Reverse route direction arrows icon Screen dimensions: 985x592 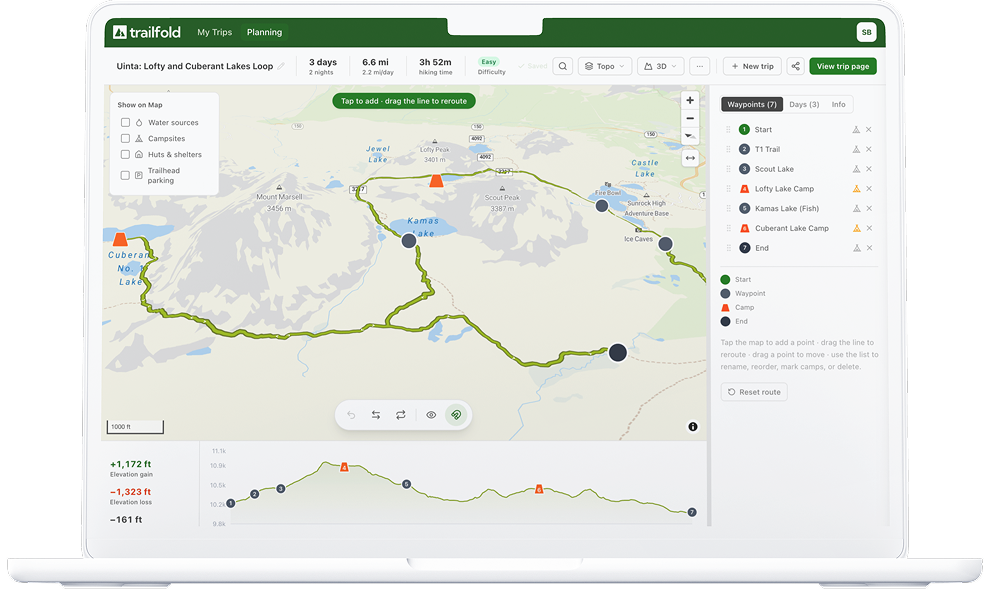pos(376,415)
